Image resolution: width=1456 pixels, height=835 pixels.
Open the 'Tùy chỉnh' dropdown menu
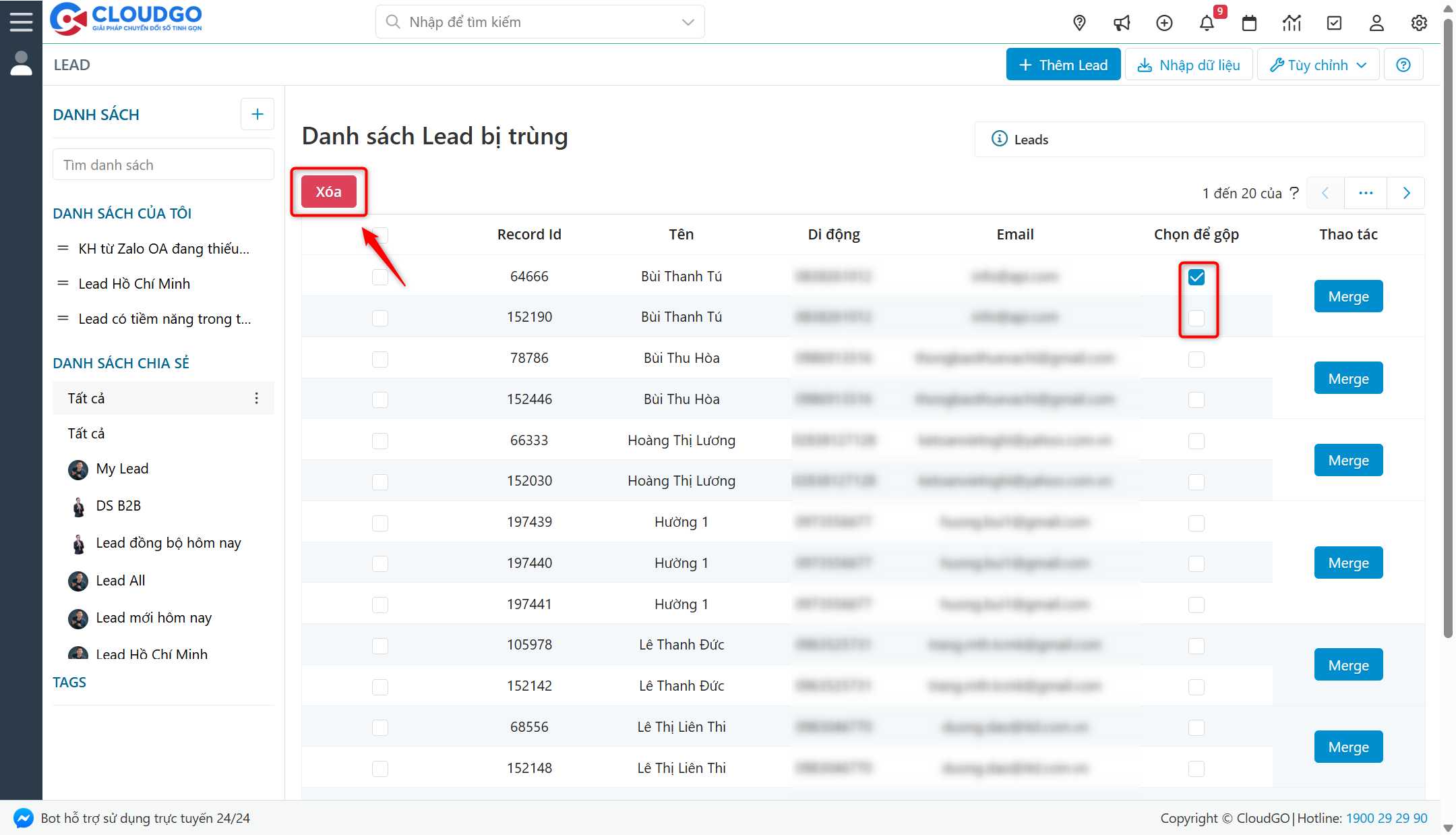(1317, 64)
